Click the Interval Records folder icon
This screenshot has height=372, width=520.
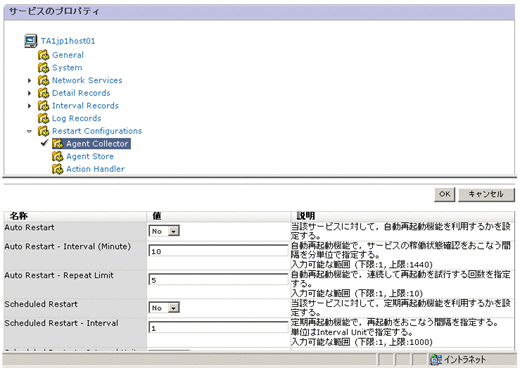(x=43, y=105)
